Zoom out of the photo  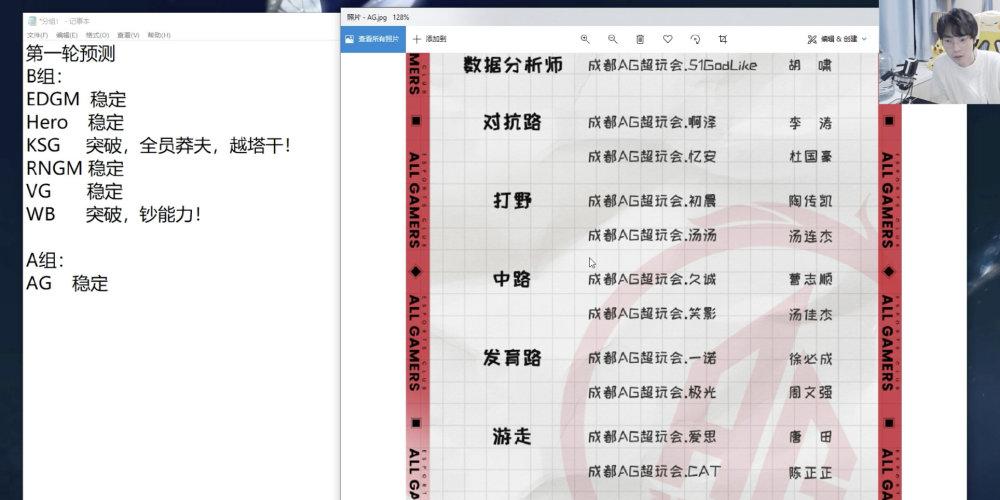612,39
